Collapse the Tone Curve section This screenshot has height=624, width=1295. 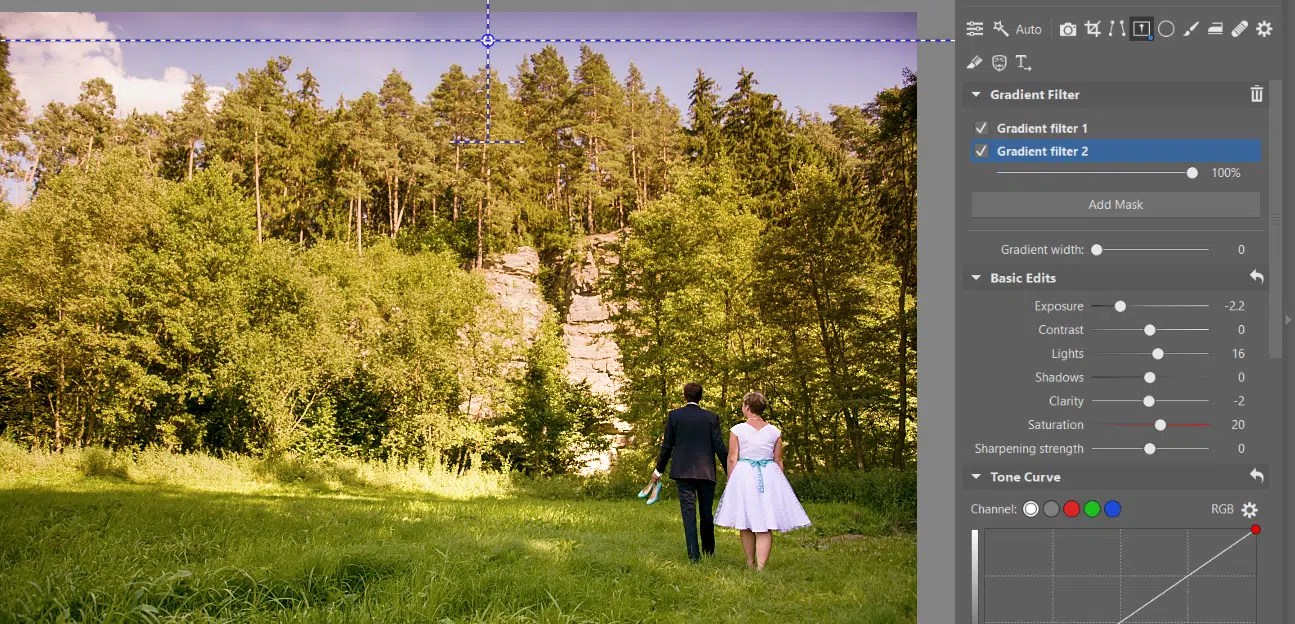977,477
